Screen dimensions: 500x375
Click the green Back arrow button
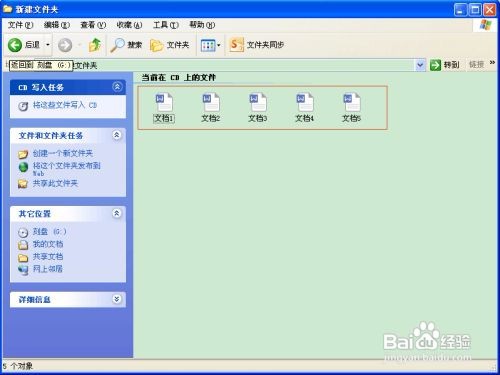pos(15,45)
